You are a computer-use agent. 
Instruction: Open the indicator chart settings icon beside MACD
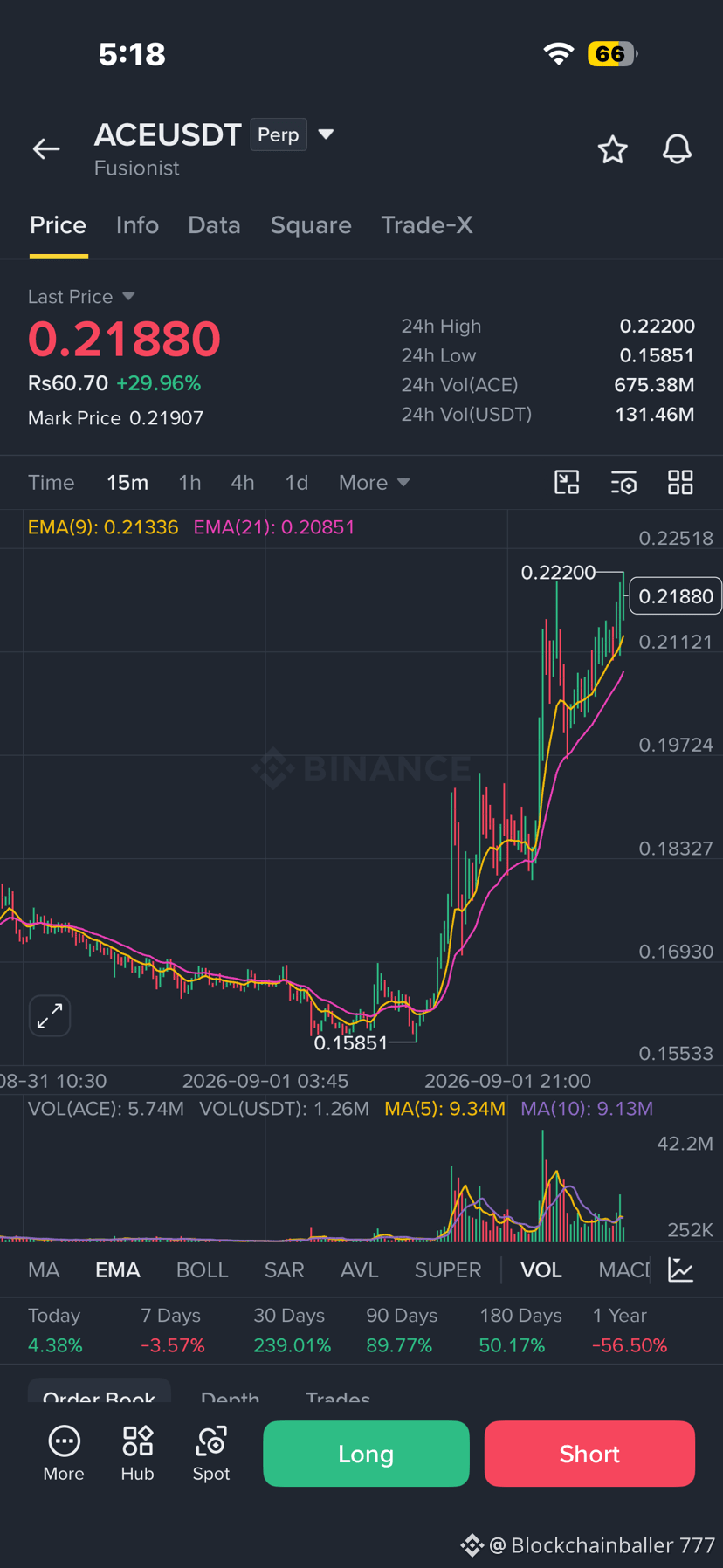click(x=680, y=1269)
